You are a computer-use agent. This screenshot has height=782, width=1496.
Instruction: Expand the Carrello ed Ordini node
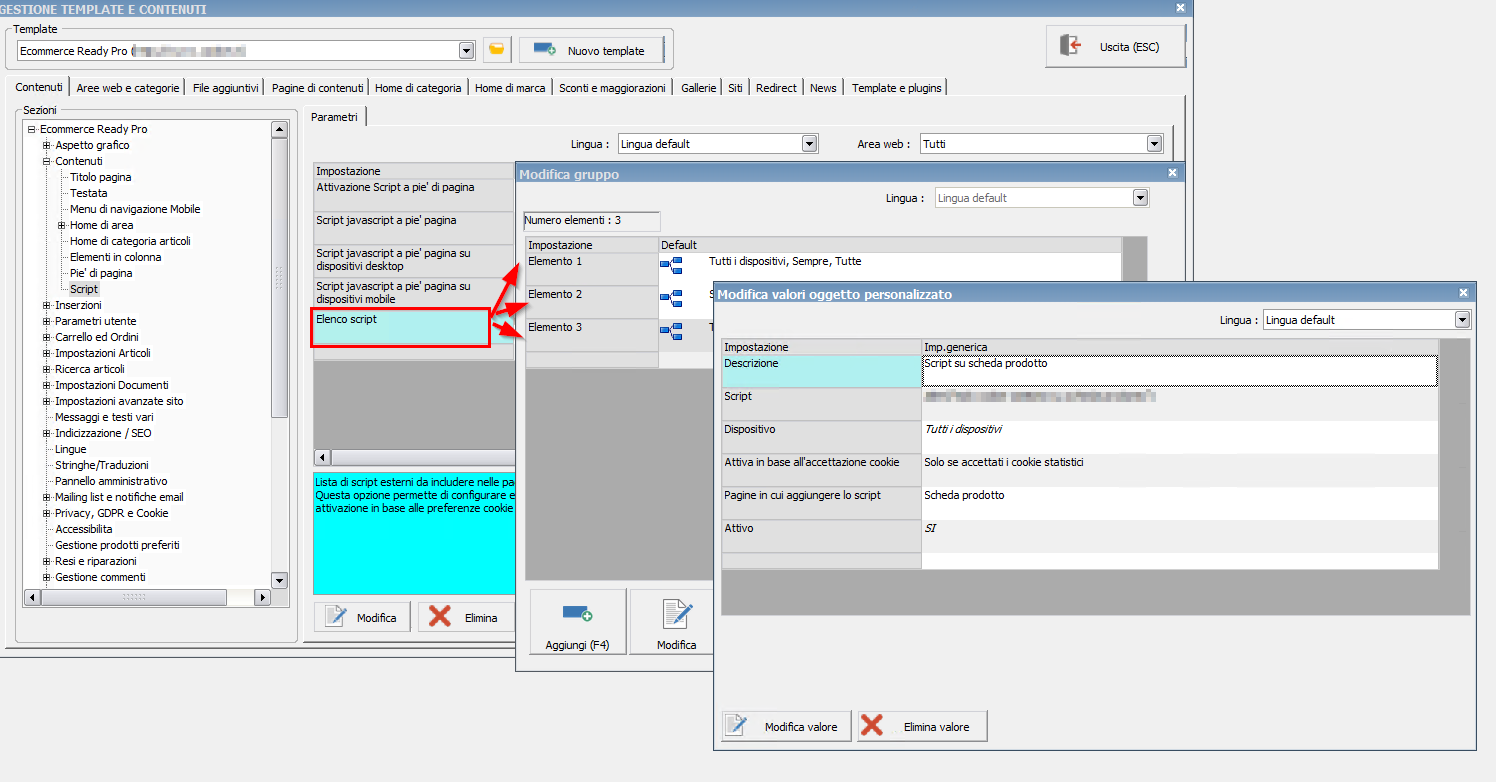point(47,337)
